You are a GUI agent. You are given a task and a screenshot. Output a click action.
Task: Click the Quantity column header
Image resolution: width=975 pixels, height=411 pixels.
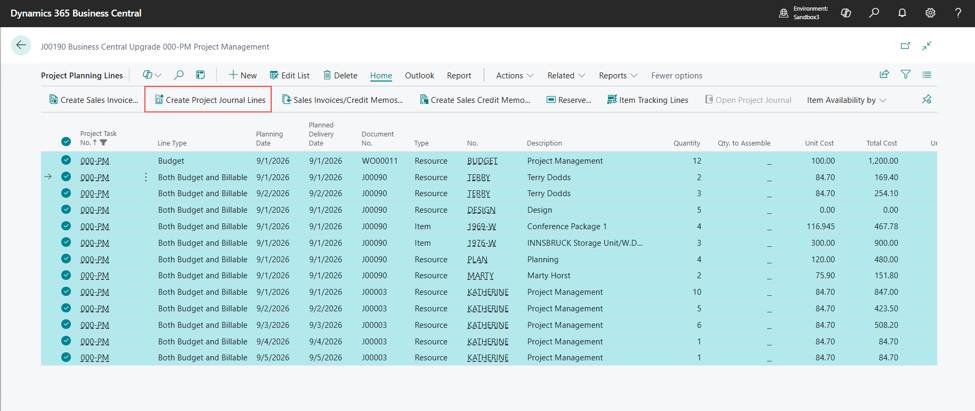pos(686,143)
